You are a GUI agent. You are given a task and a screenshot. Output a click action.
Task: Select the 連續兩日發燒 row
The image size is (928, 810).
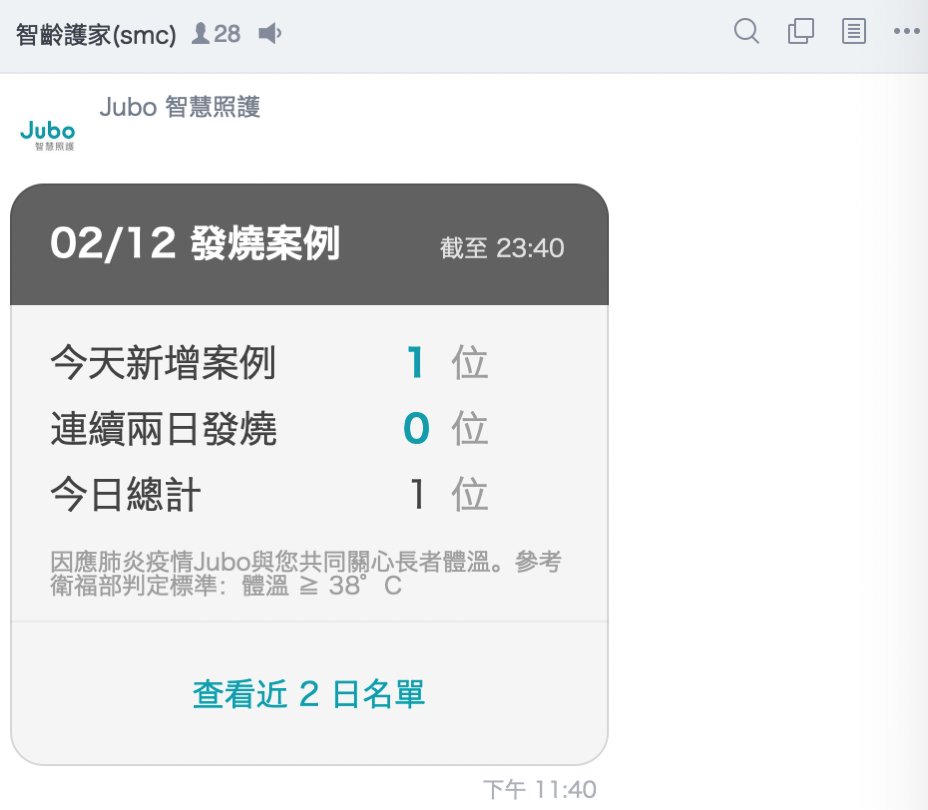click(269, 428)
